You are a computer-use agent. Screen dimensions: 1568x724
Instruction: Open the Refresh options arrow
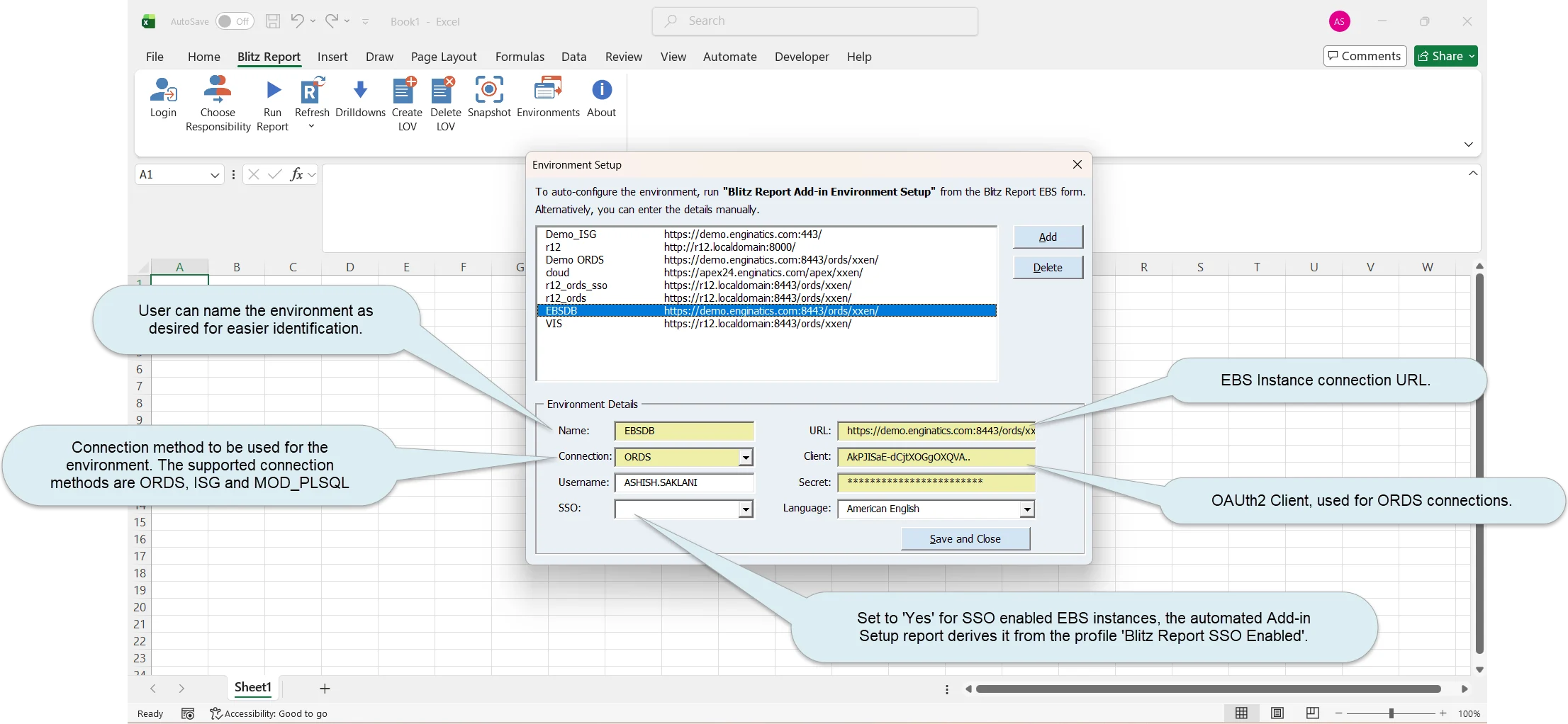(311, 127)
